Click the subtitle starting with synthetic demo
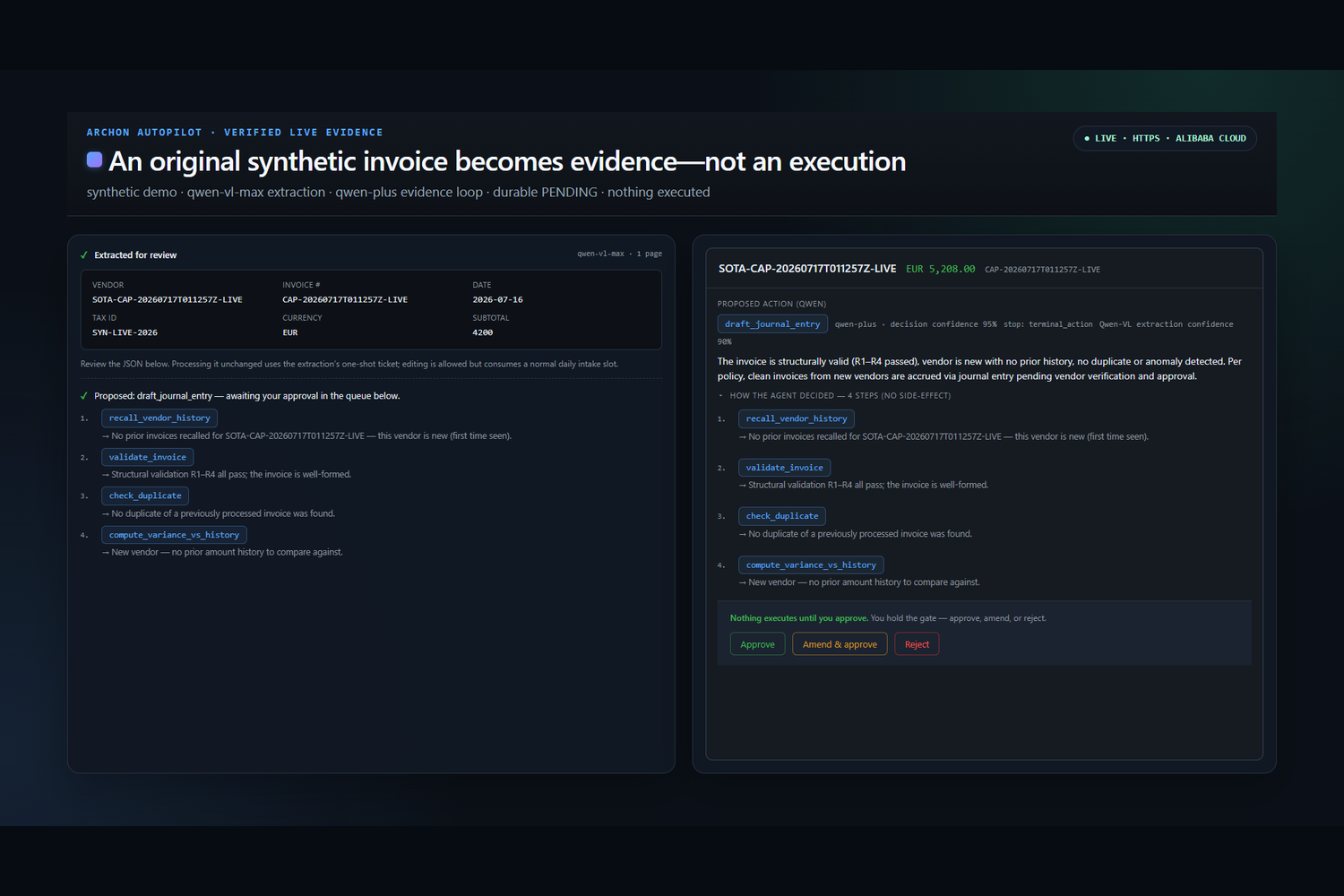 tap(398, 193)
